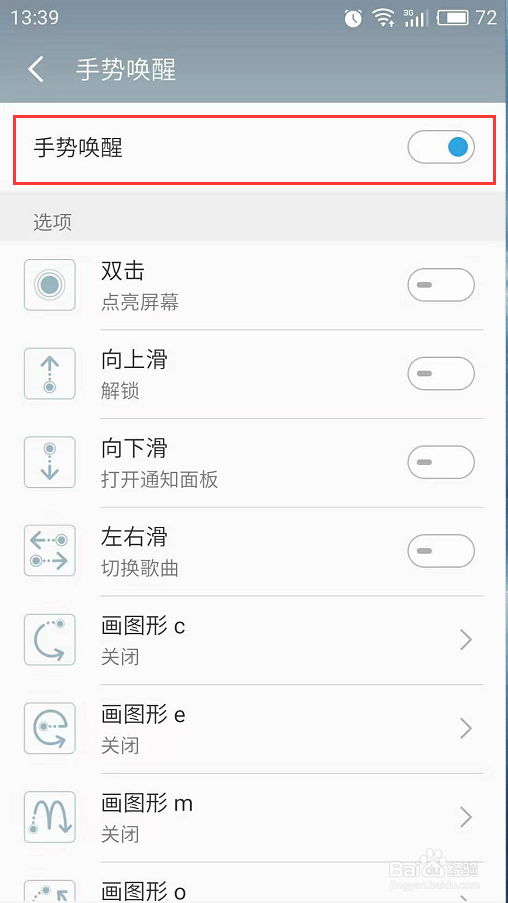
Task: Expand the 画图形 m chevron
Action: (x=466, y=817)
